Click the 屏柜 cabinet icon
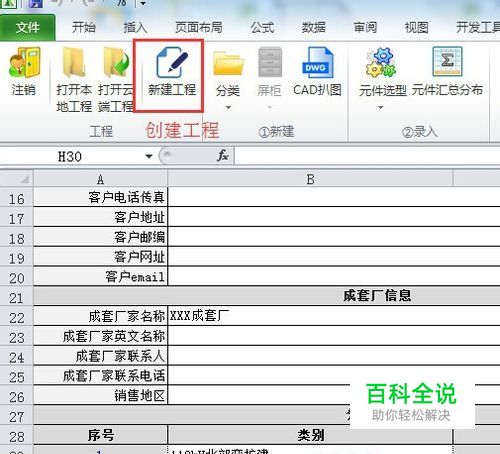 [270, 62]
